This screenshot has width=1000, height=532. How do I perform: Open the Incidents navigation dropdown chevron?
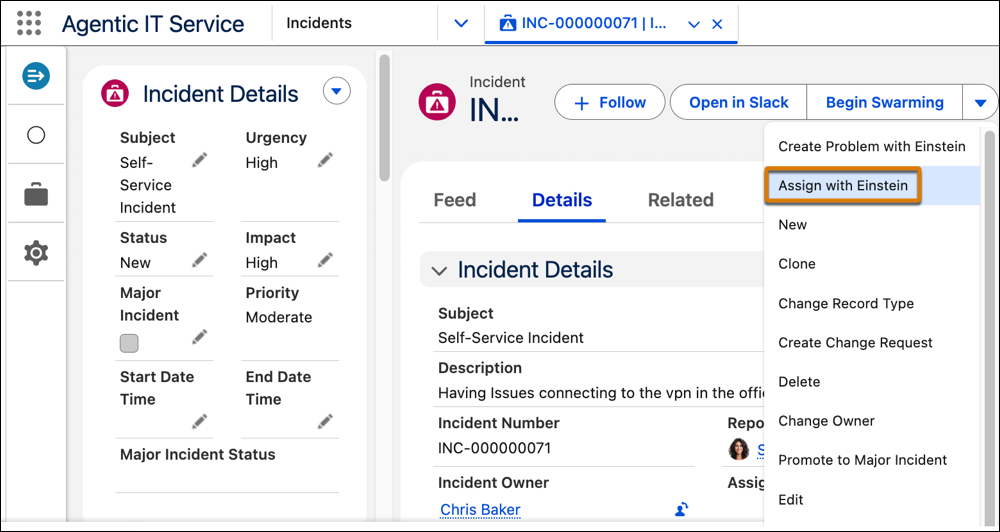[460, 24]
